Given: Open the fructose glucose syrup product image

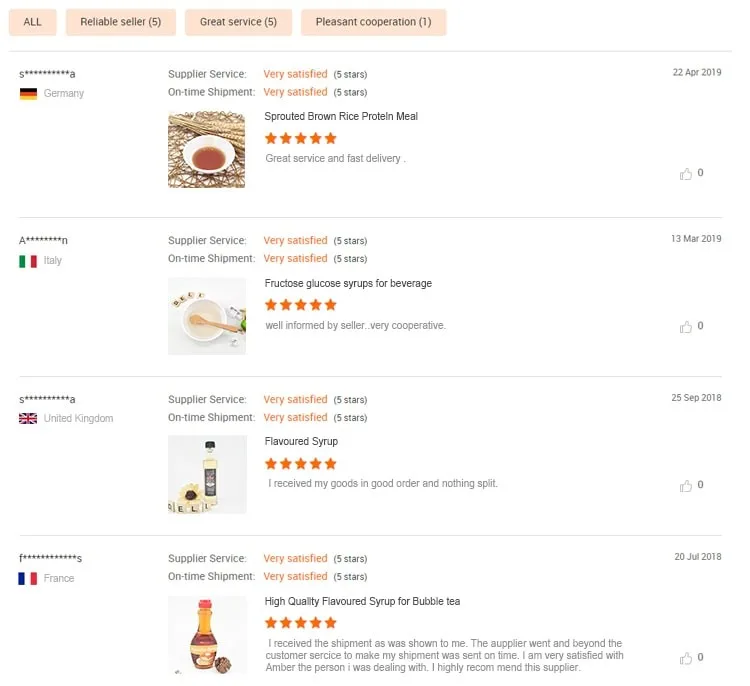Looking at the screenshot, I should coord(207,316).
